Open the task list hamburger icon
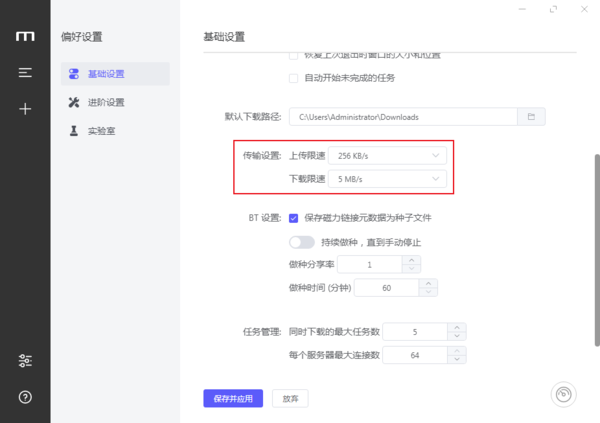Viewport: 600px width, 423px height. coord(25,73)
